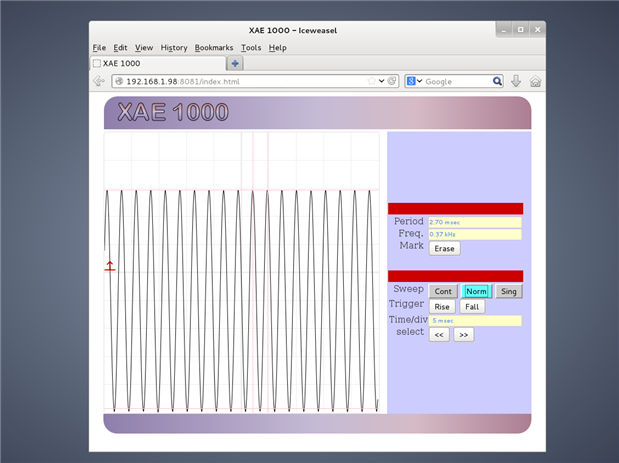Open the History menu
The image size is (619, 463).
(174, 48)
